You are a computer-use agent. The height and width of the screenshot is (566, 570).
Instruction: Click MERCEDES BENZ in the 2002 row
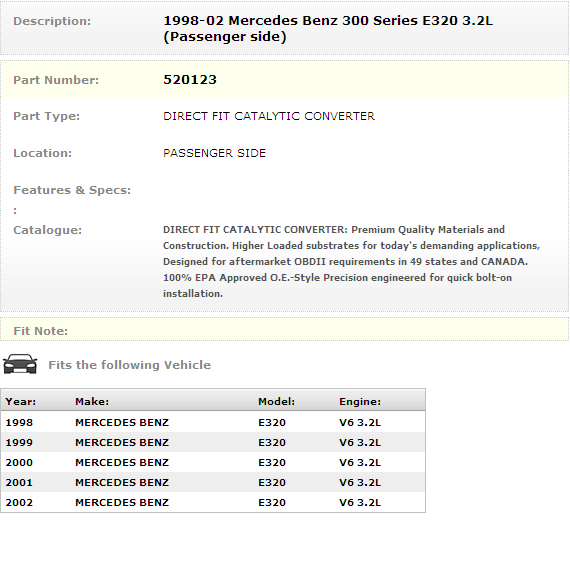point(122,502)
